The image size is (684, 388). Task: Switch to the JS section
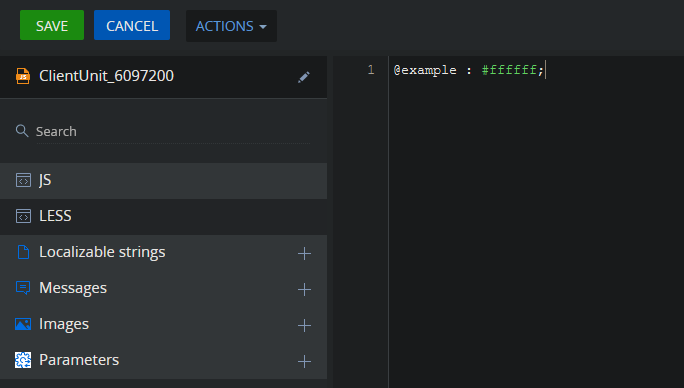coord(164,181)
